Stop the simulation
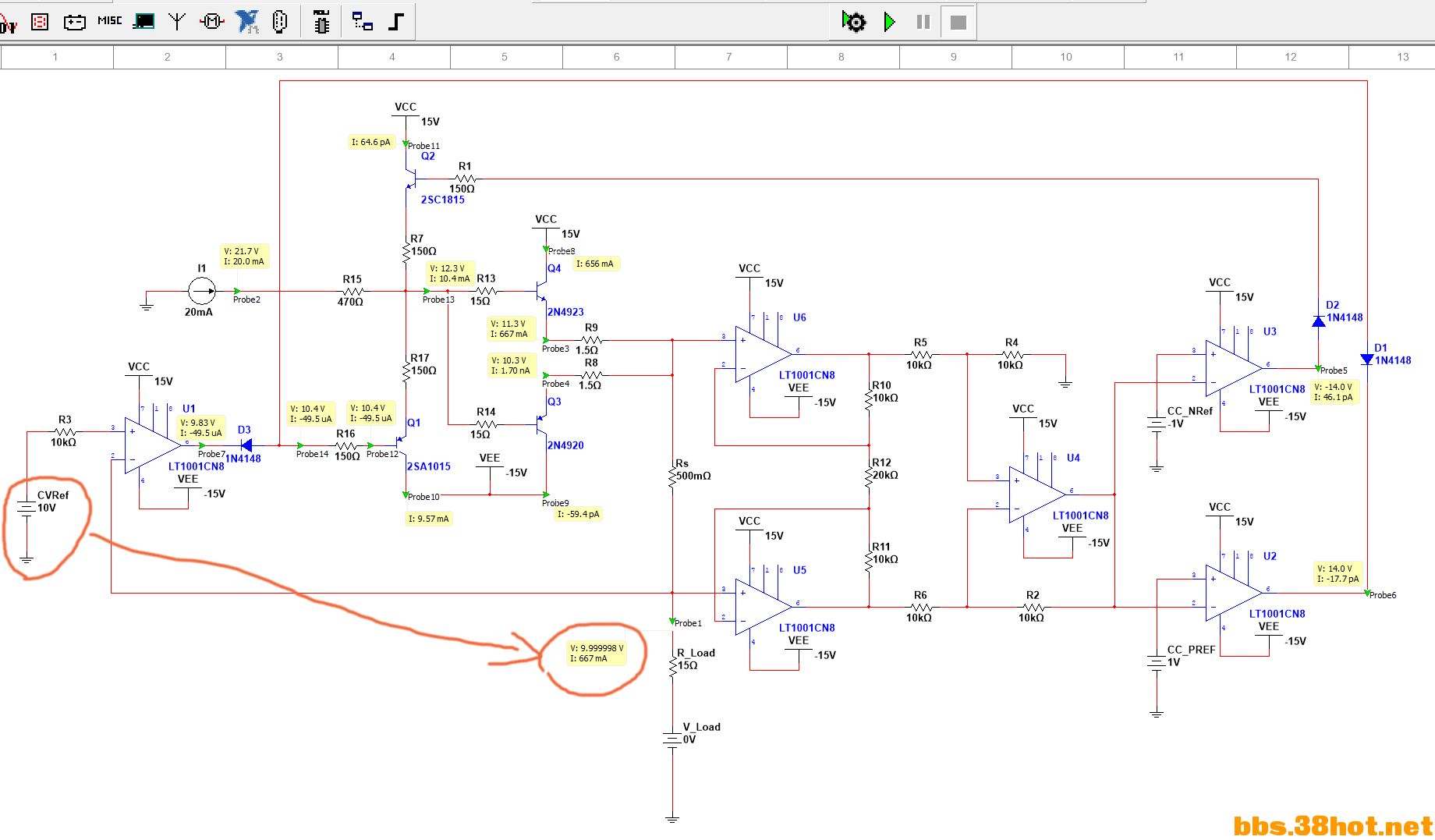The height and width of the screenshot is (840, 1435). coord(958,23)
